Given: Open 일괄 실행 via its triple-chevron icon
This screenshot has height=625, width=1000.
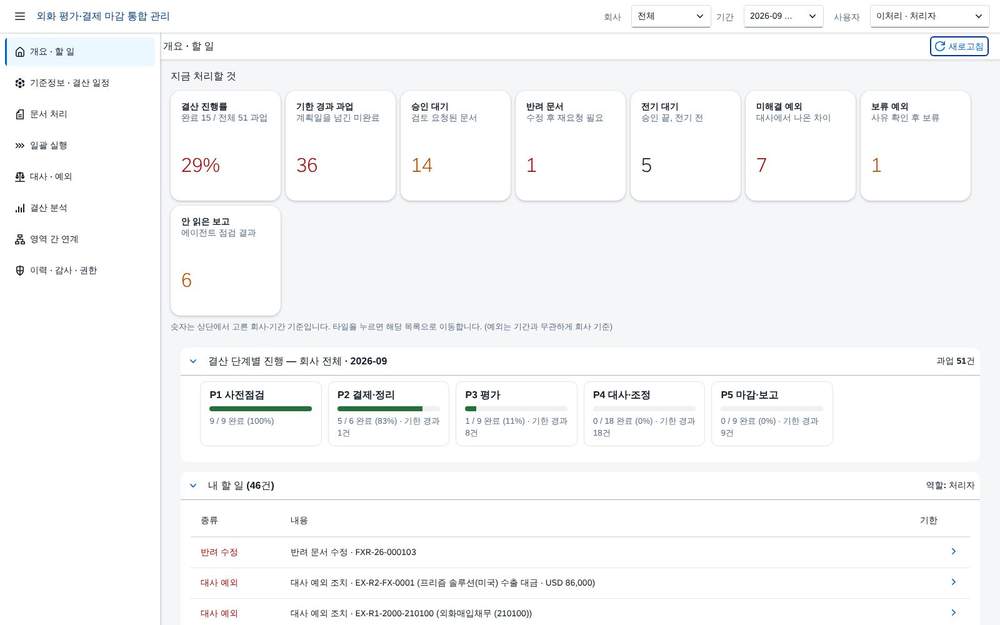Looking at the screenshot, I should point(20,145).
